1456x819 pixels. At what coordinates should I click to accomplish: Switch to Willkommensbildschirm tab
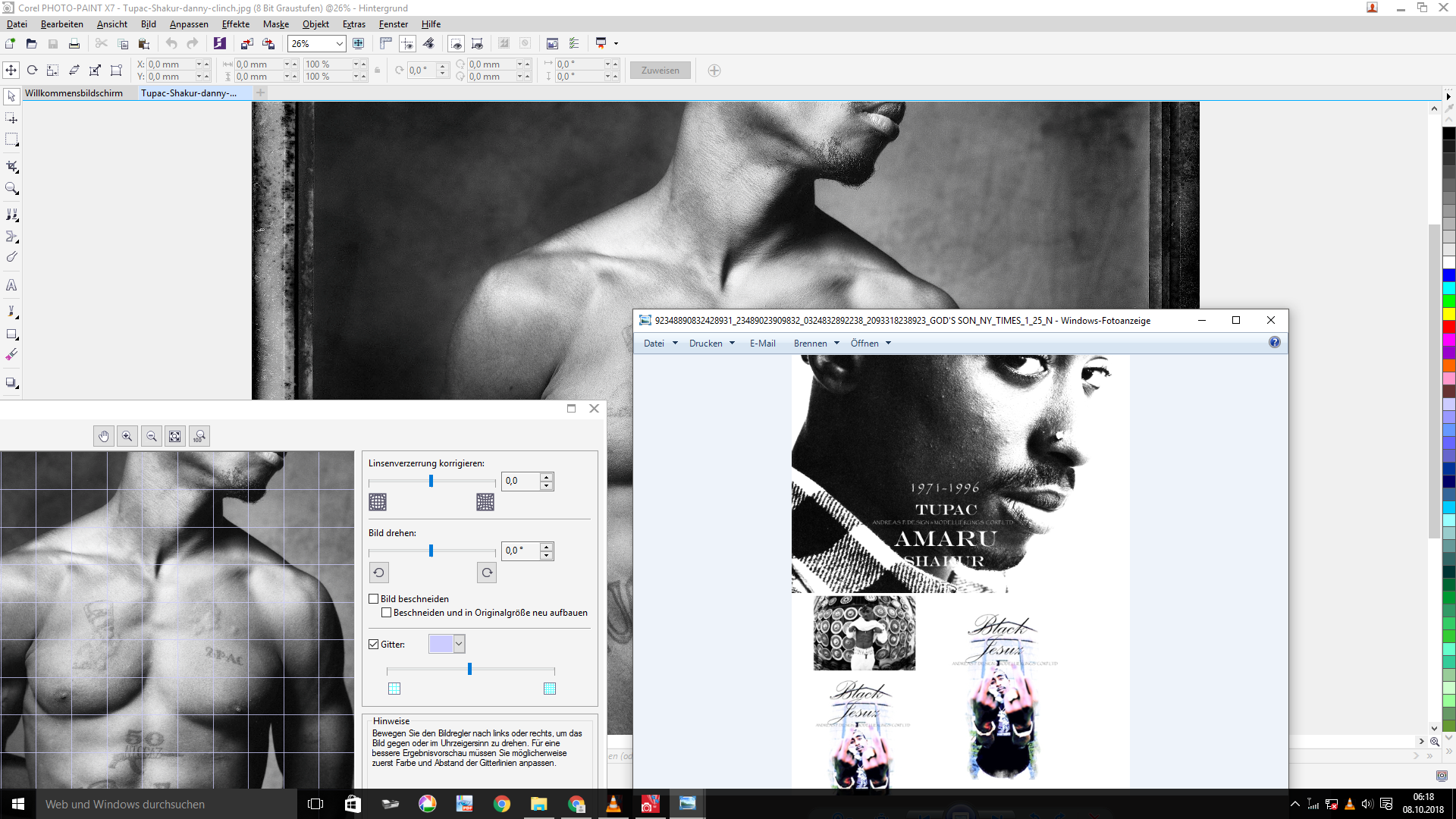pyautogui.click(x=74, y=93)
